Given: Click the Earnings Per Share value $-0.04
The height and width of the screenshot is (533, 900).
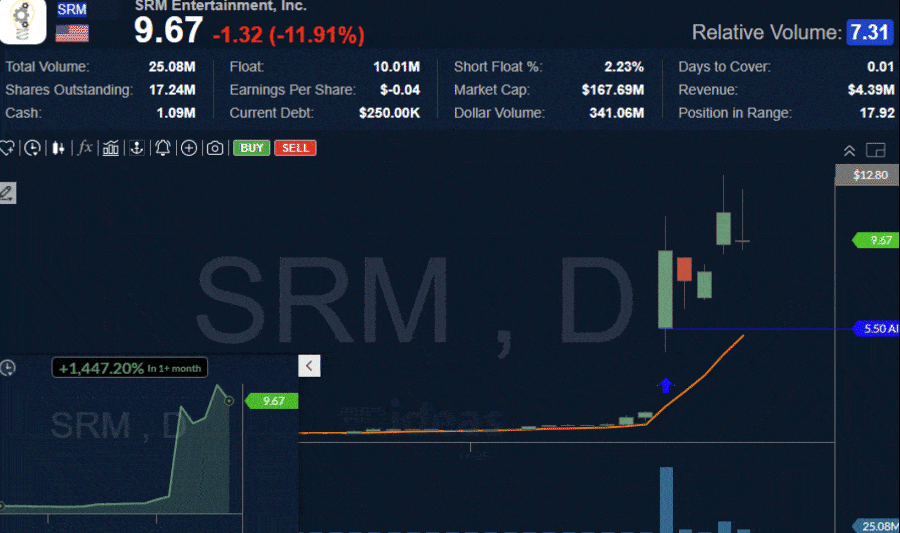Looking at the screenshot, I should pos(400,90).
